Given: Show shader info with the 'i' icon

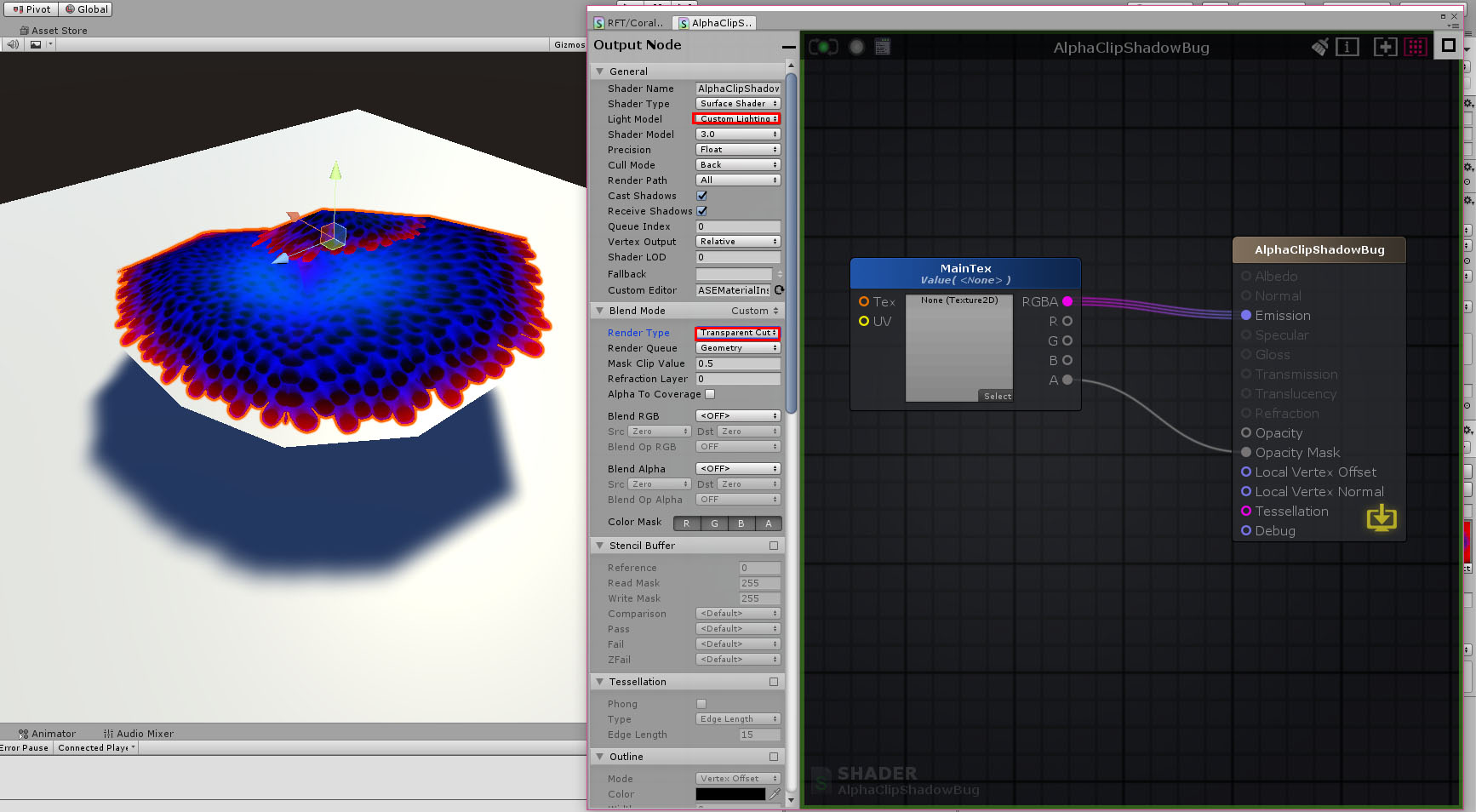Looking at the screenshot, I should click(1347, 47).
